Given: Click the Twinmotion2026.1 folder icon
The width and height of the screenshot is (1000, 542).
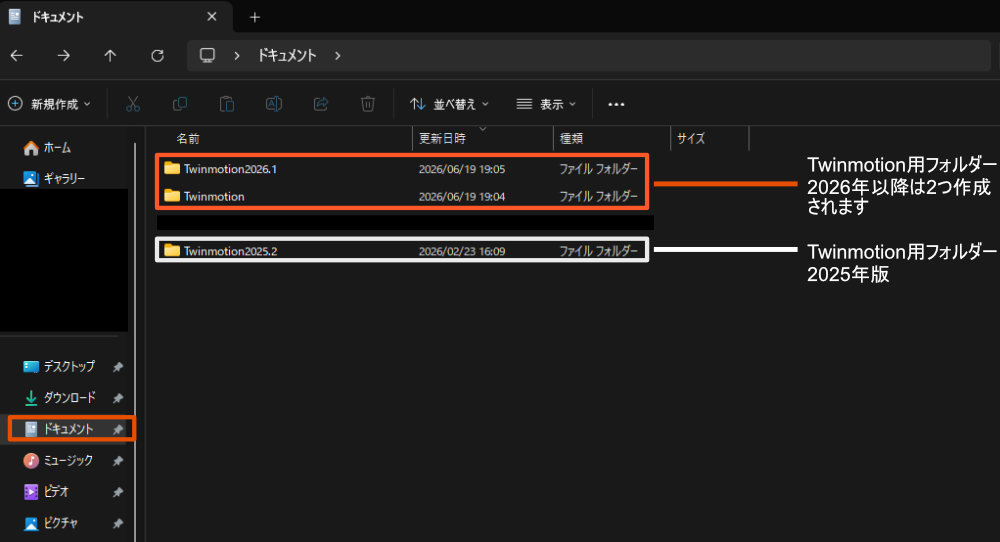Looking at the screenshot, I should 172,168.
